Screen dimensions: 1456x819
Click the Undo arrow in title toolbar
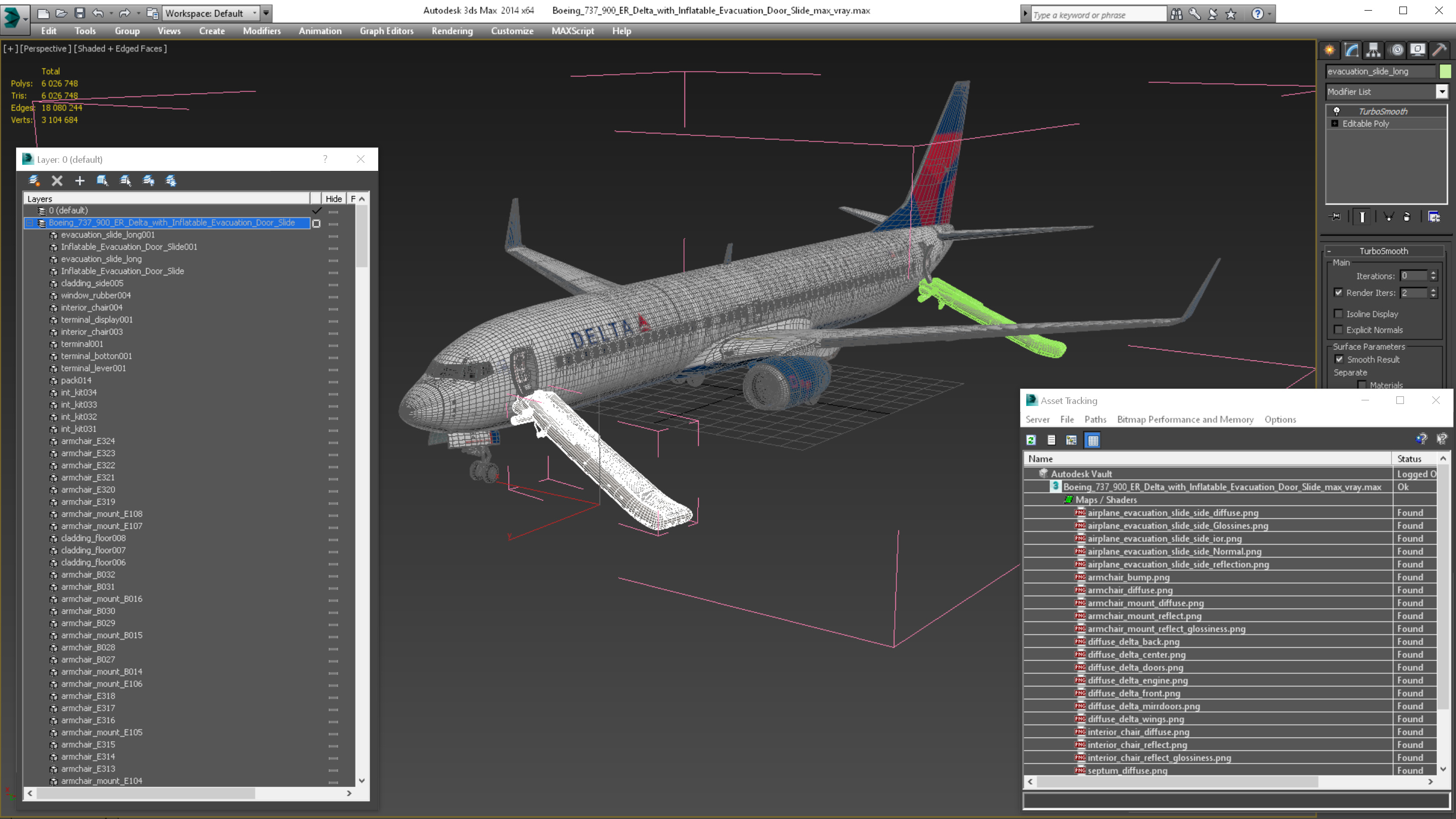coord(98,13)
